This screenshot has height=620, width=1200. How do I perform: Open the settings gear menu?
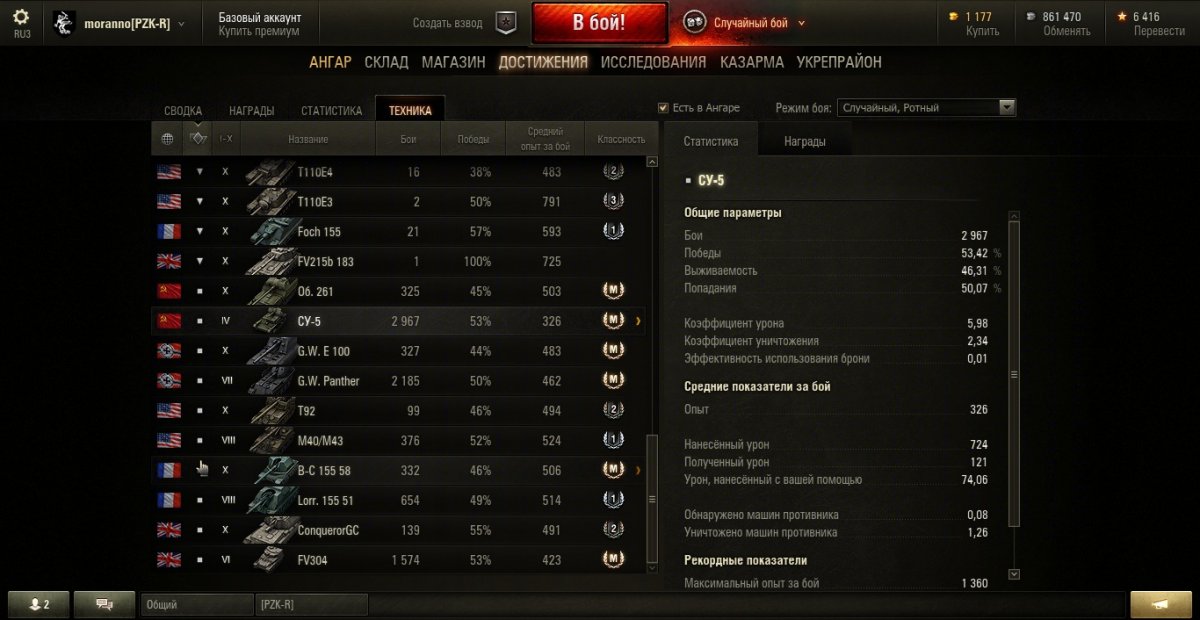point(21,17)
